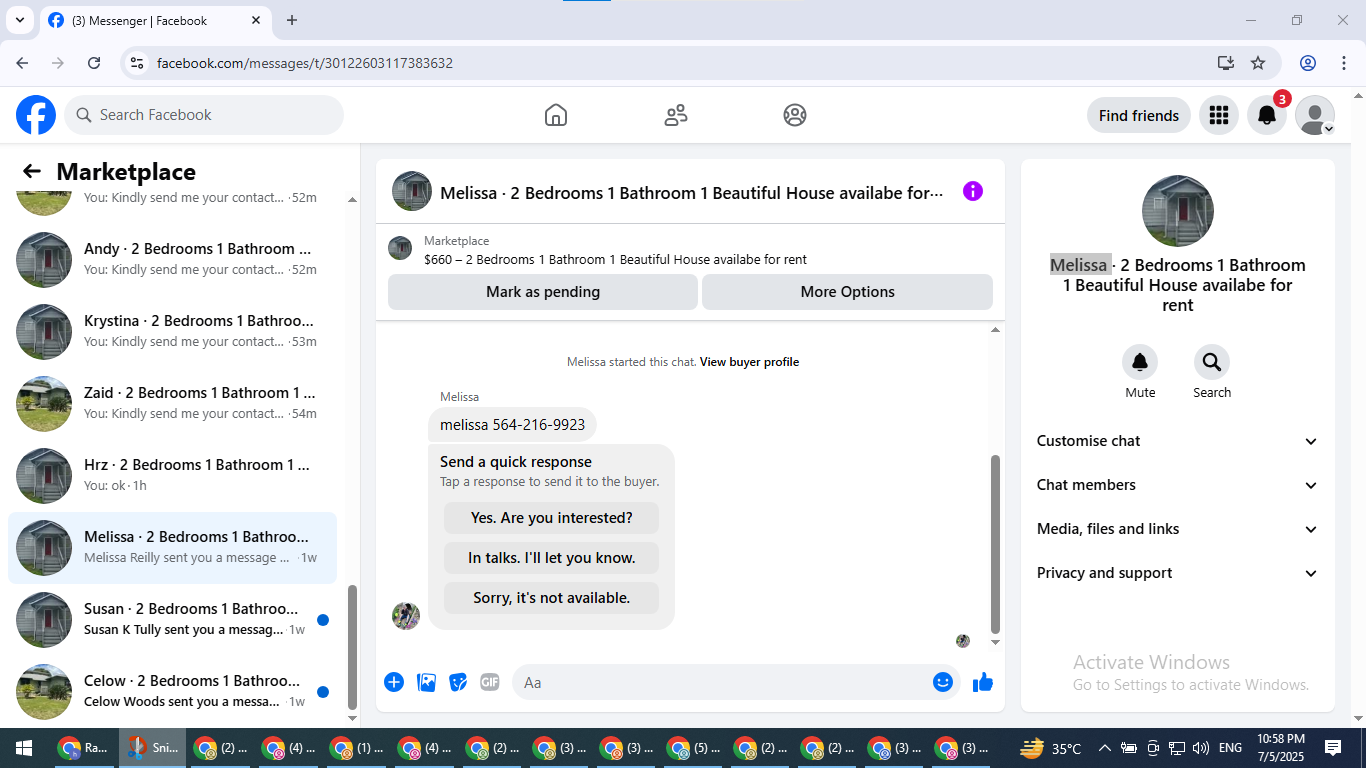Viewport: 1366px width, 768px height.
Task: Open Chrome profile icon
Action: point(1308,63)
